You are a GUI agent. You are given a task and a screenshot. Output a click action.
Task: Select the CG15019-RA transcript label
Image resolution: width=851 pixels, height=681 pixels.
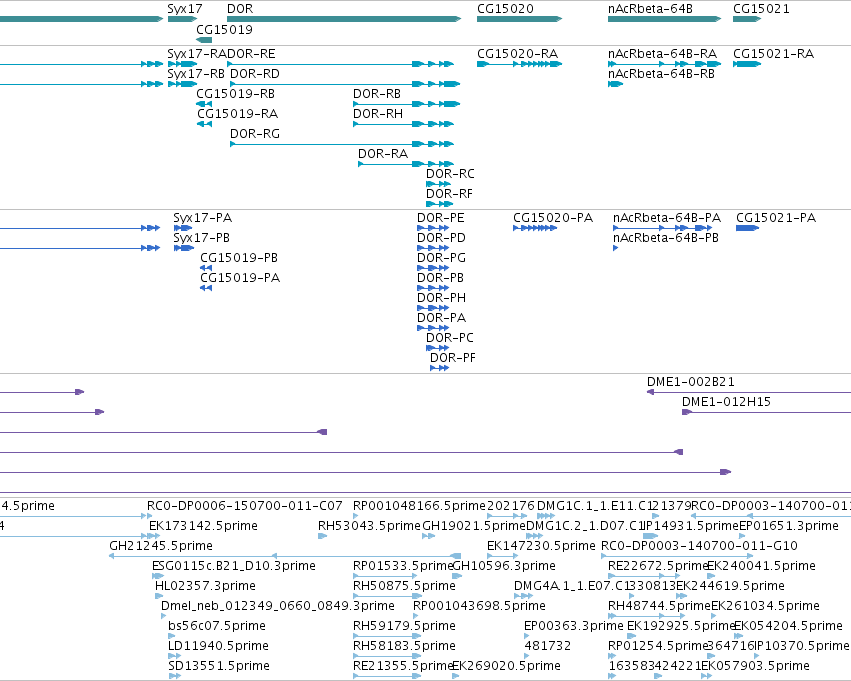click(x=238, y=114)
